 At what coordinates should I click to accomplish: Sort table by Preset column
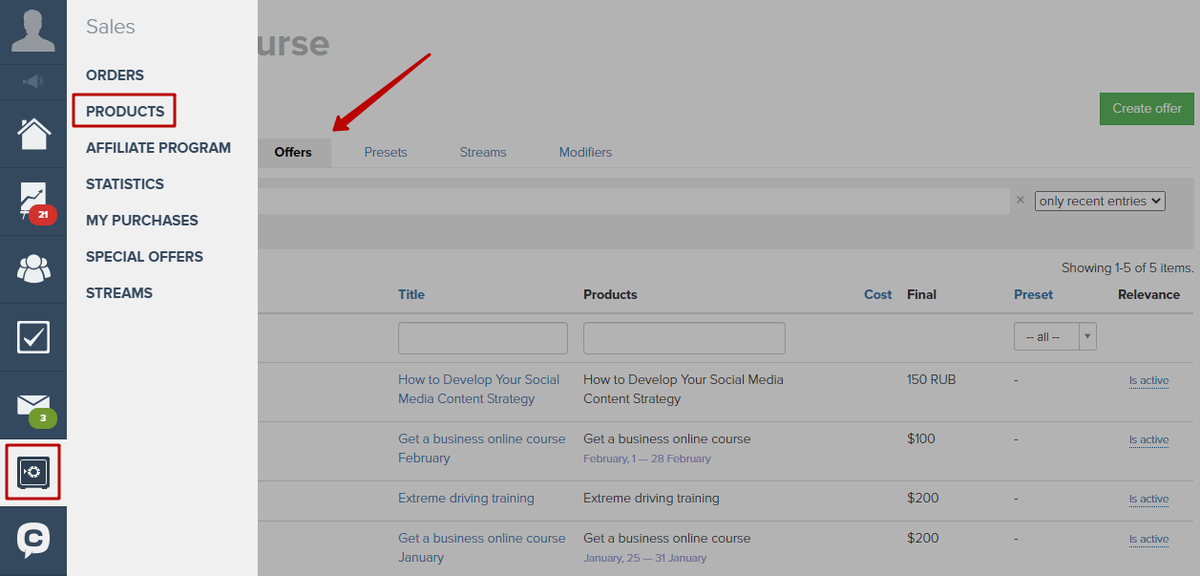(1033, 294)
